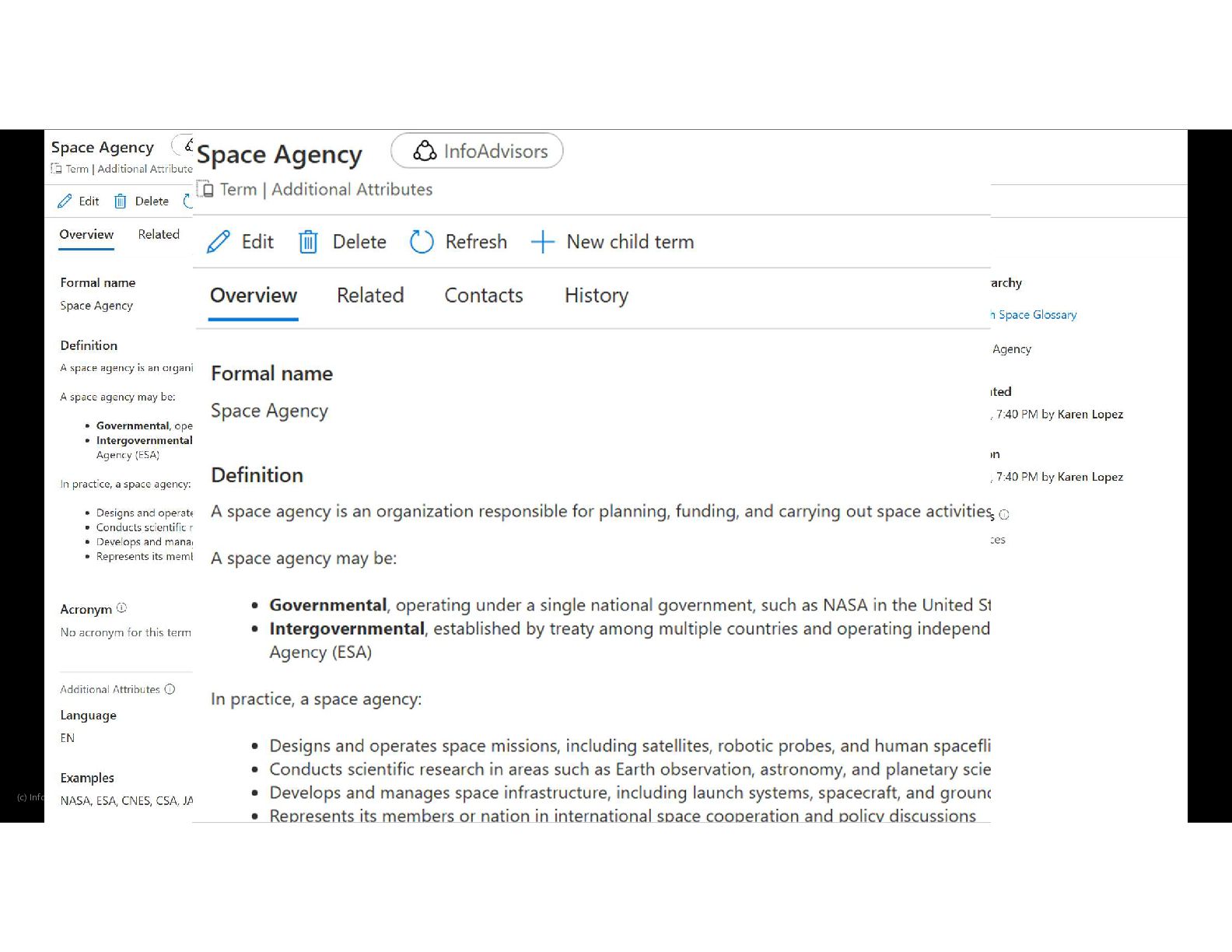Click the 'EN' language value
Screen dimensions: 1232x952
point(68,737)
